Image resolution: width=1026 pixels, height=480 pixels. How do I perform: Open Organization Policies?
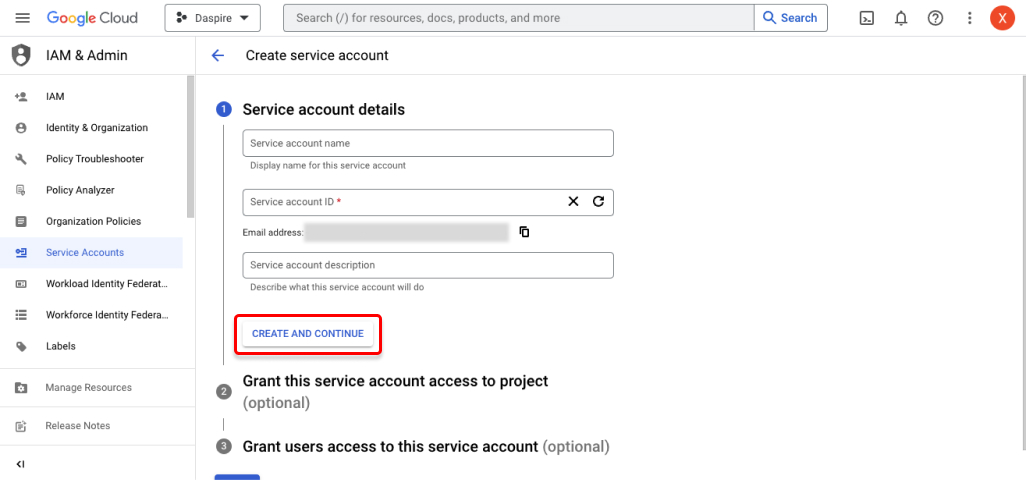[x=92, y=221]
